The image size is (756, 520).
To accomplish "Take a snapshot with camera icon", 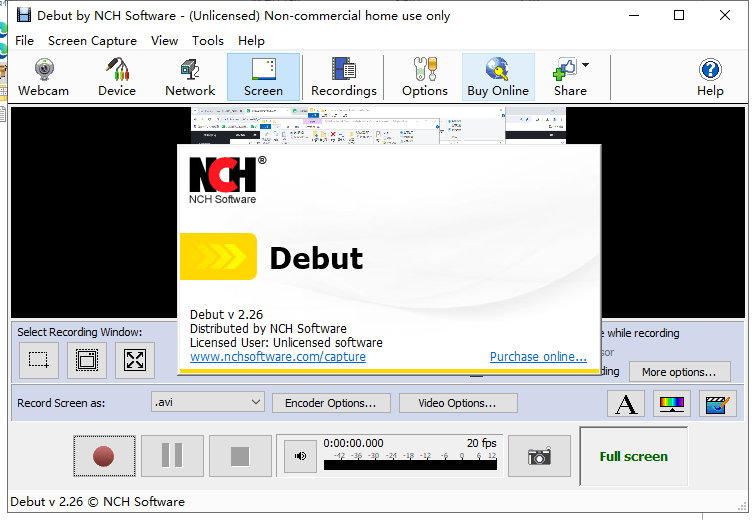I will tap(539, 456).
